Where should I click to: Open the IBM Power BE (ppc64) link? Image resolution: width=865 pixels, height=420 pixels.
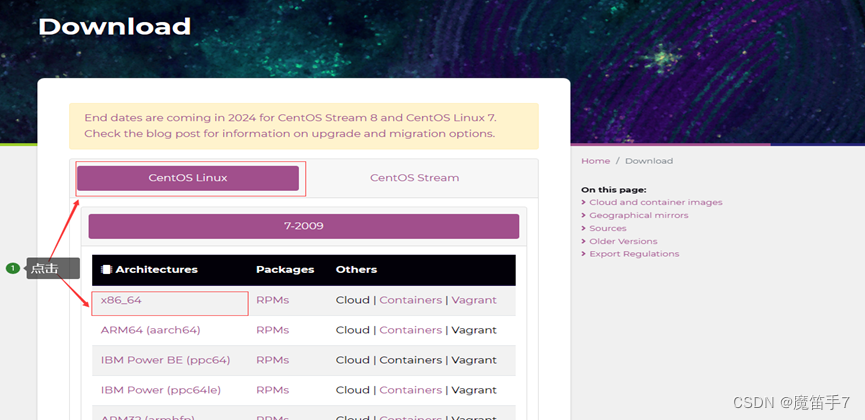[165, 360]
